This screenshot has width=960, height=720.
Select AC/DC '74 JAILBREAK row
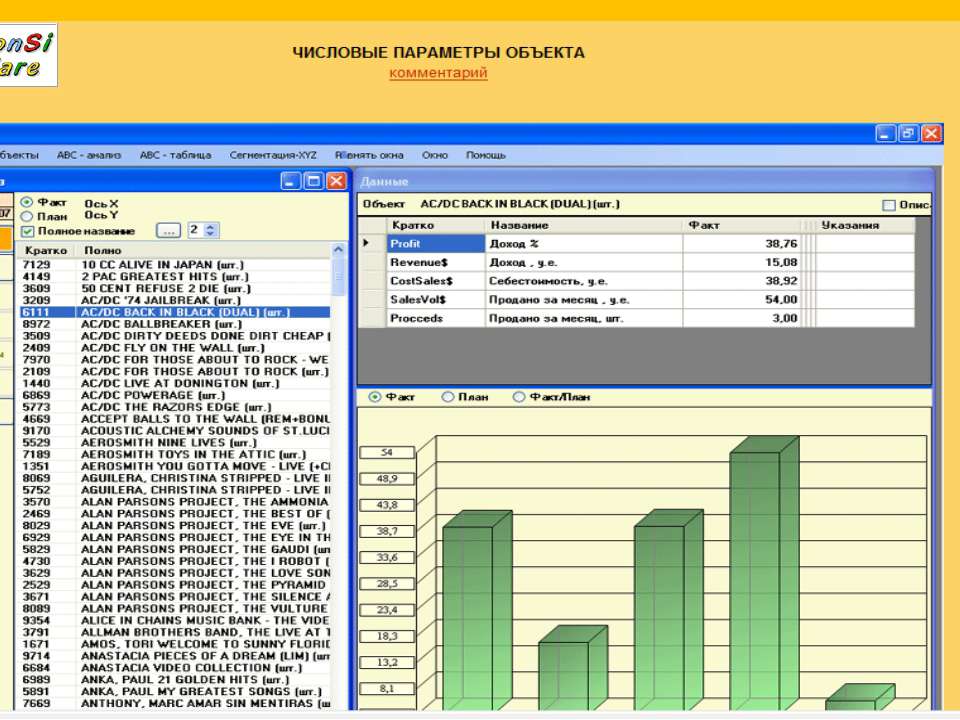click(174, 300)
